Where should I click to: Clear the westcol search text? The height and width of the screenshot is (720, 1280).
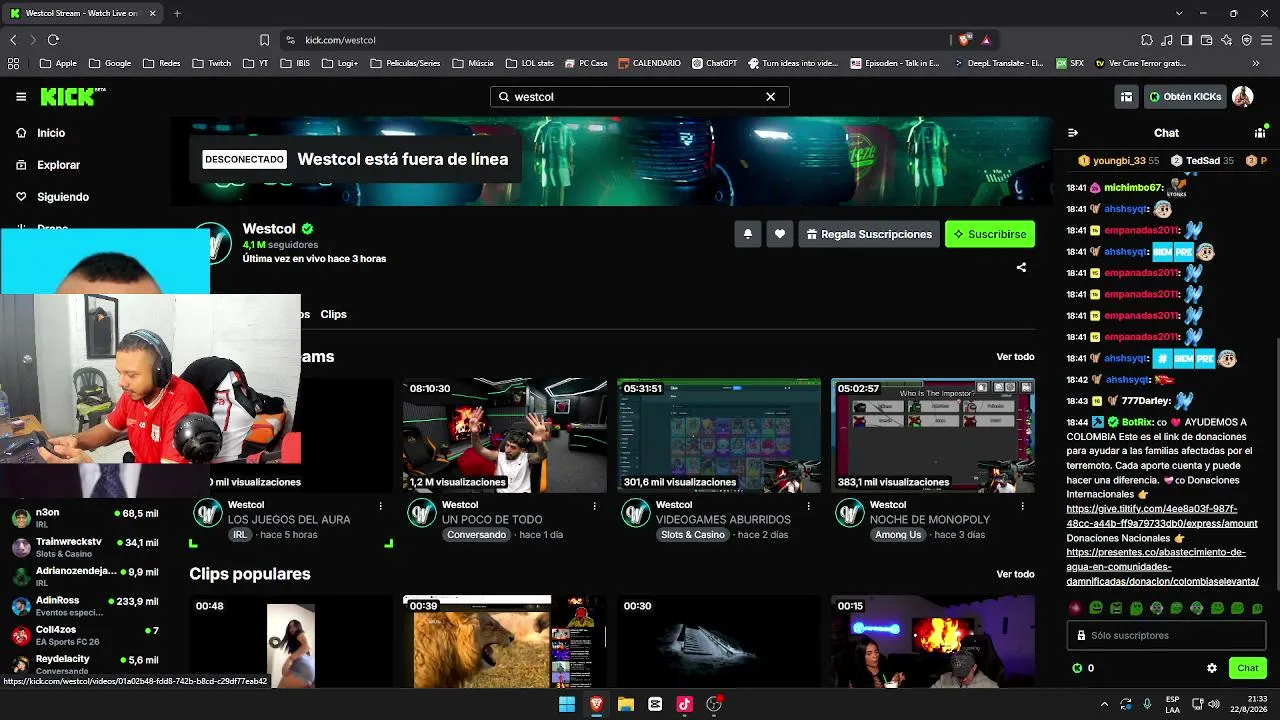pos(770,97)
